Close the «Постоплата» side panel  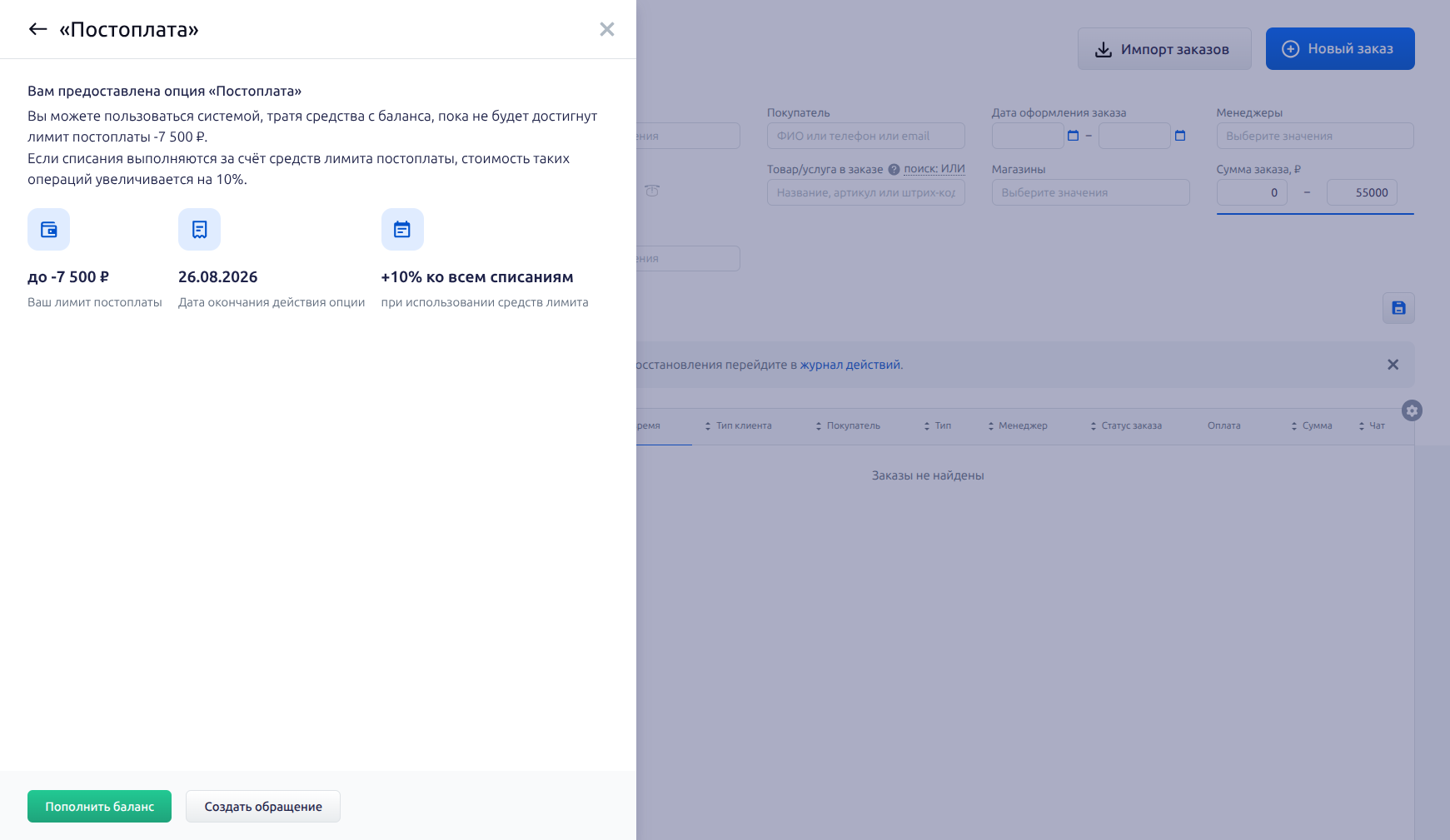click(607, 29)
